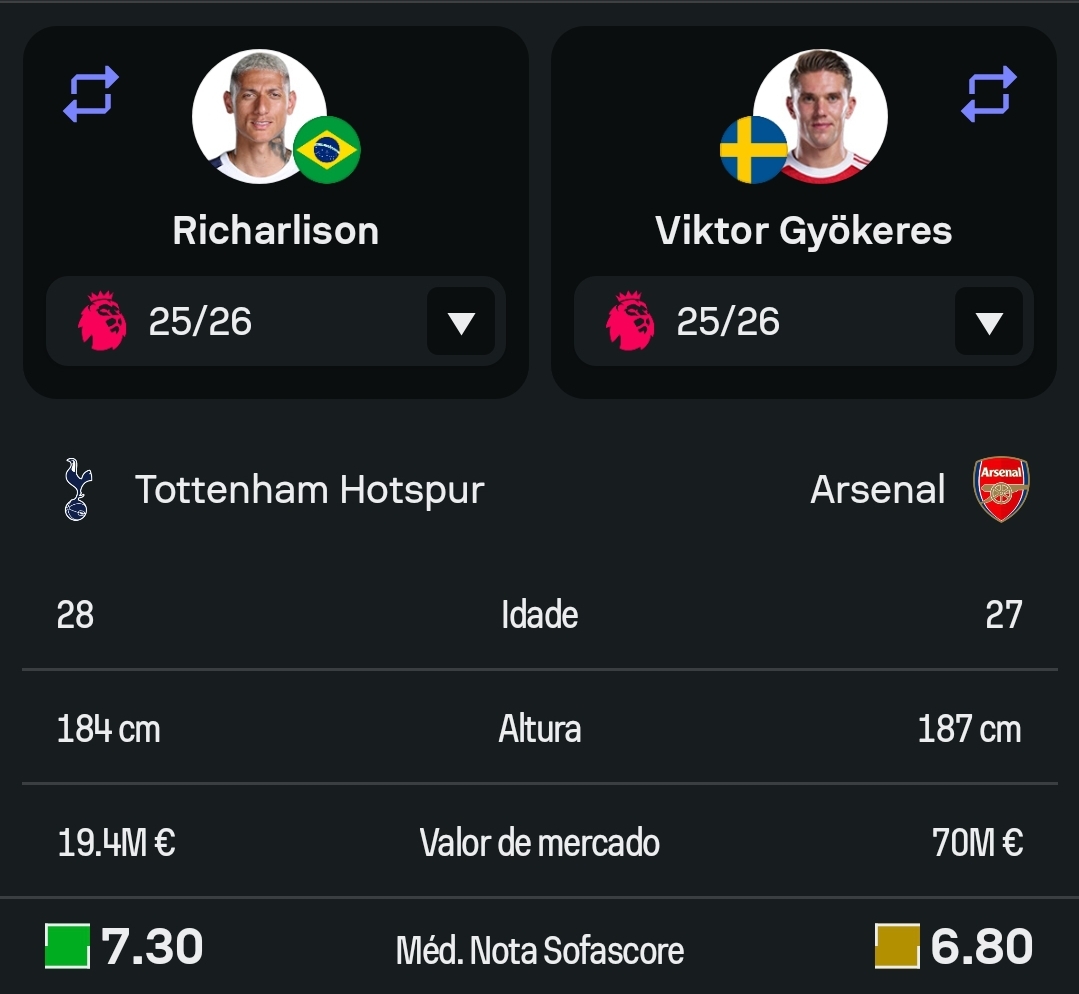
Task: Click Richarlison's Premier League lion logo
Action: click(x=102, y=321)
